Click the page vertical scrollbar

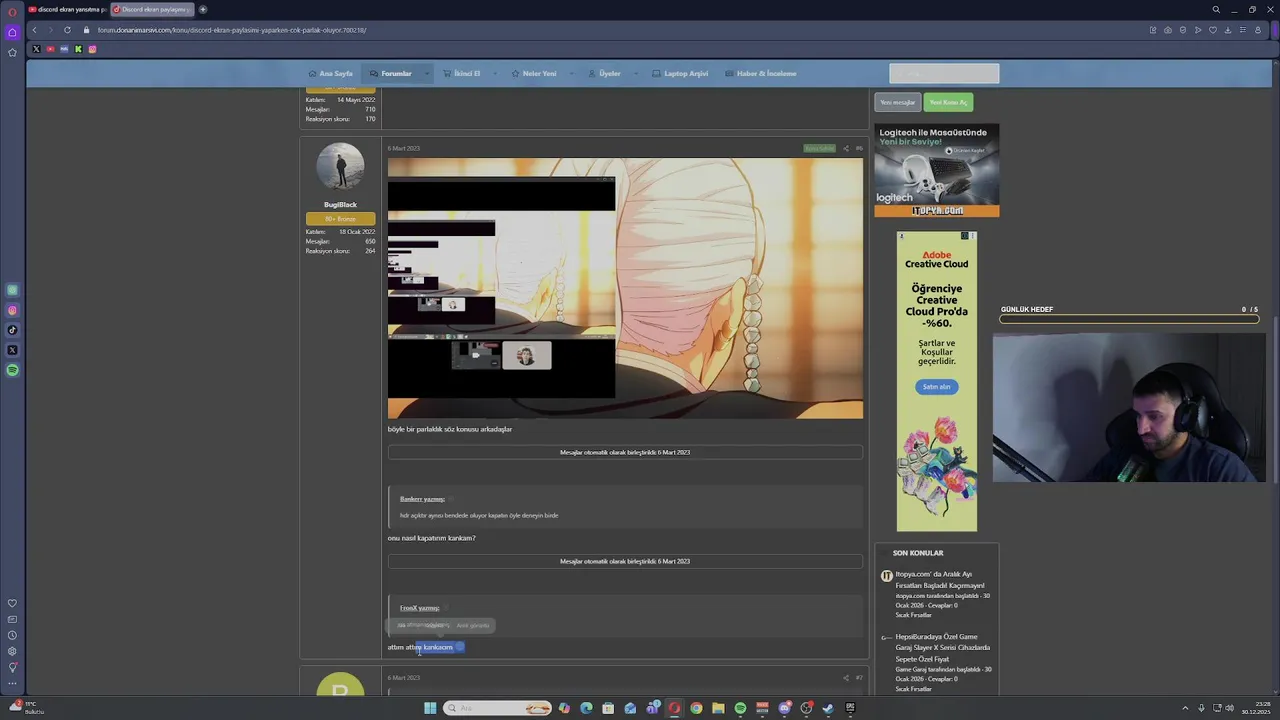pyautogui.click(x=1274, y=400)
